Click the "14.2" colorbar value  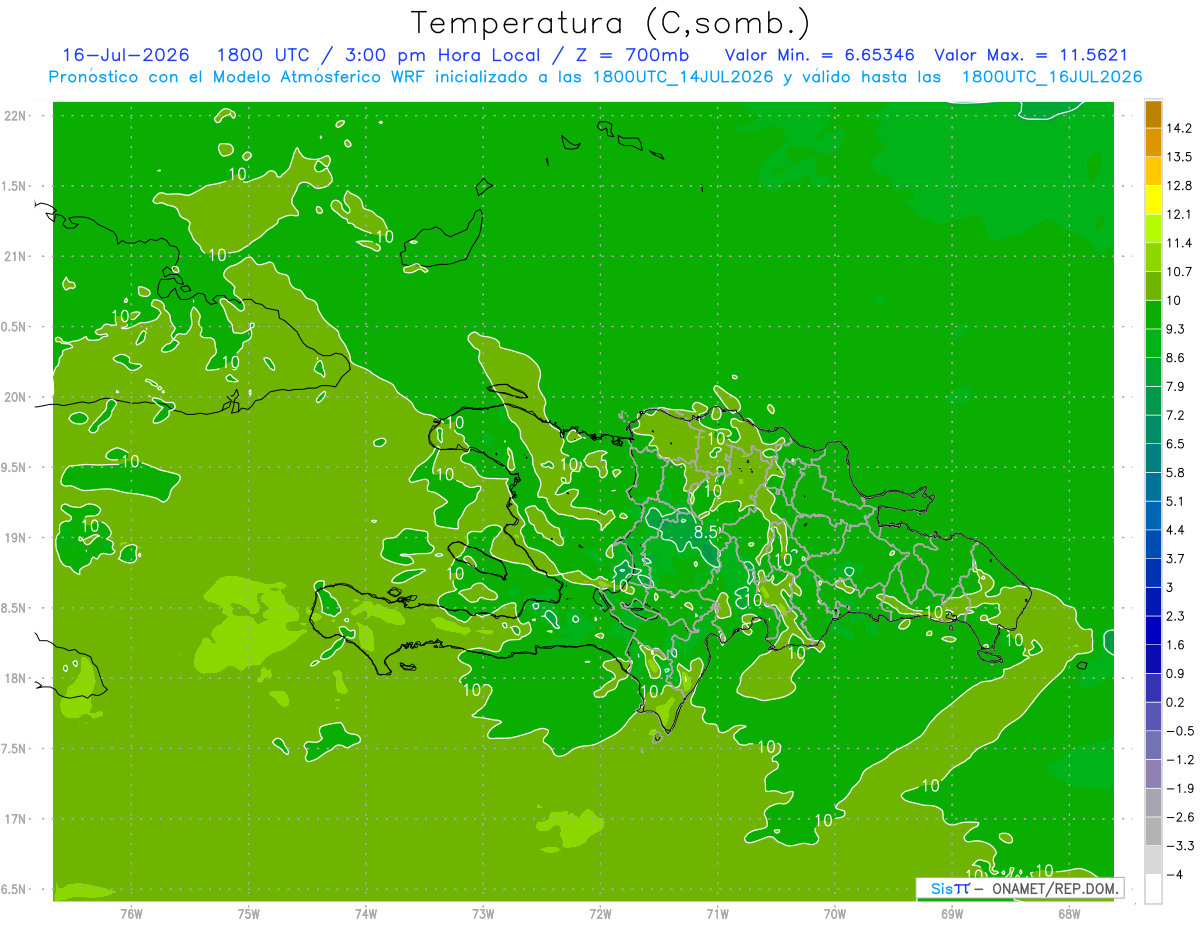[x=1179, y=129]
